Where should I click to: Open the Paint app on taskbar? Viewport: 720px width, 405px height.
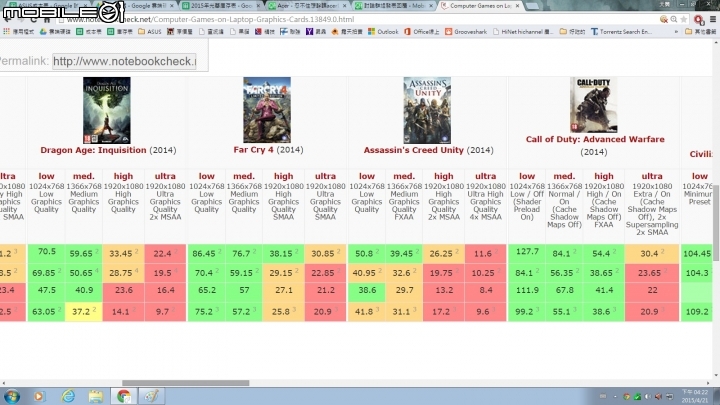point(152,396)
